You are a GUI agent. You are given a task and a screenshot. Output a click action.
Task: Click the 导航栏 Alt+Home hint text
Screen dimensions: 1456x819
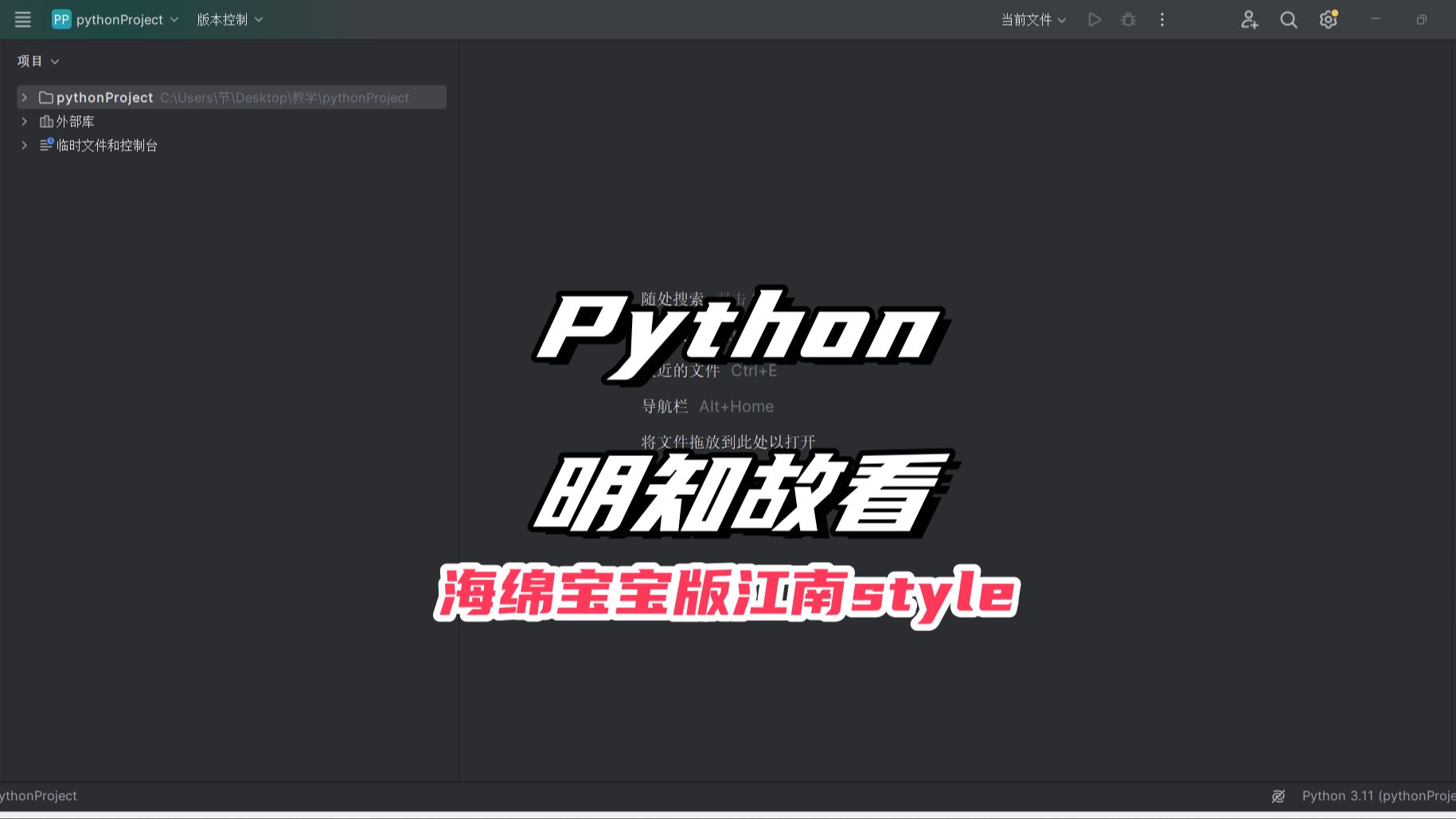coord(708,406)
